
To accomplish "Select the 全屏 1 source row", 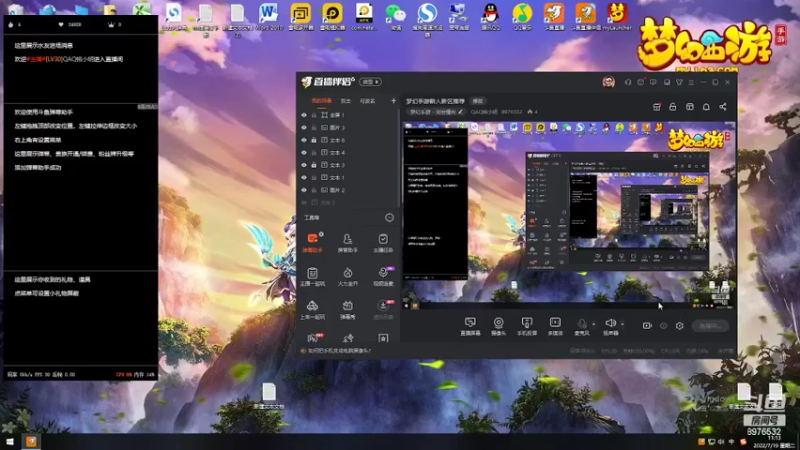I will tap(349, 115).
